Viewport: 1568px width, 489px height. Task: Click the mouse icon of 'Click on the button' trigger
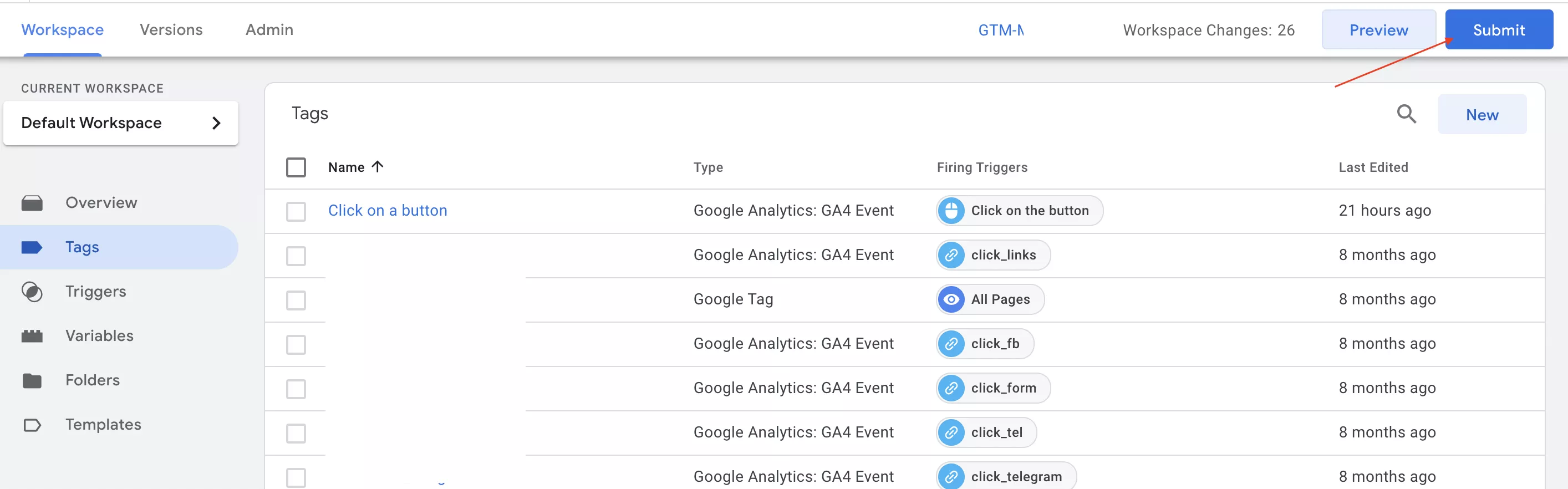tap(951, 211)
